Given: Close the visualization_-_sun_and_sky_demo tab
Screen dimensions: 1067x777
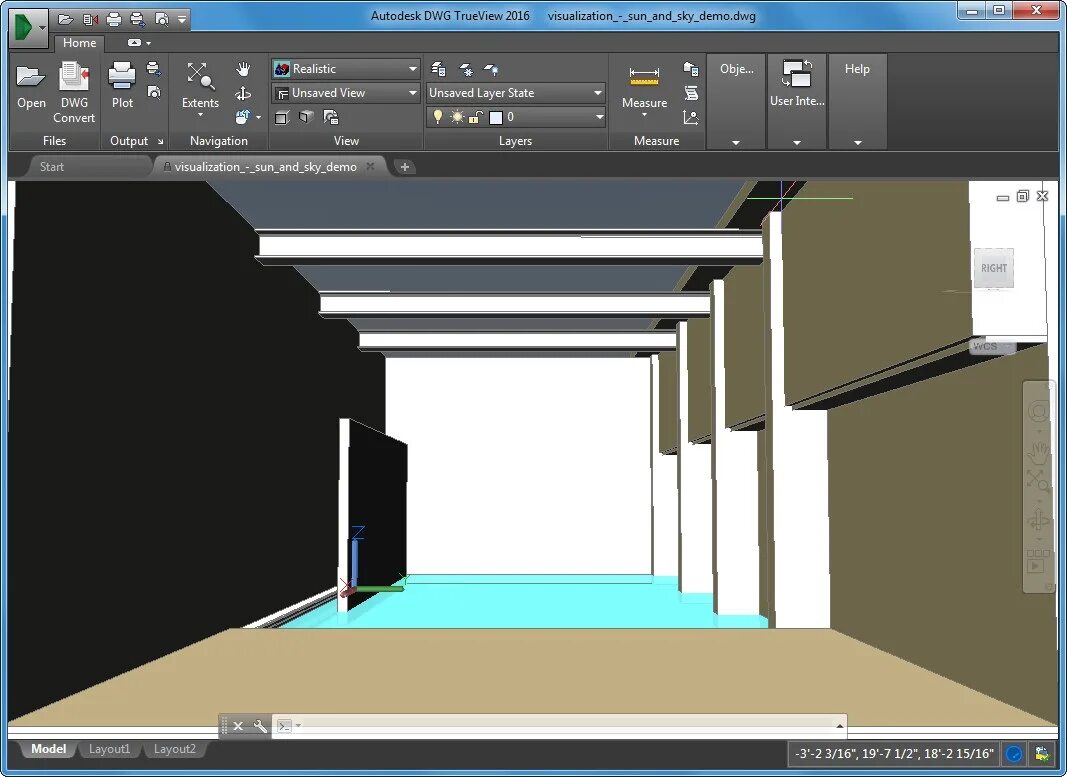Looking at the screenshot, I should tap(370, 166).
